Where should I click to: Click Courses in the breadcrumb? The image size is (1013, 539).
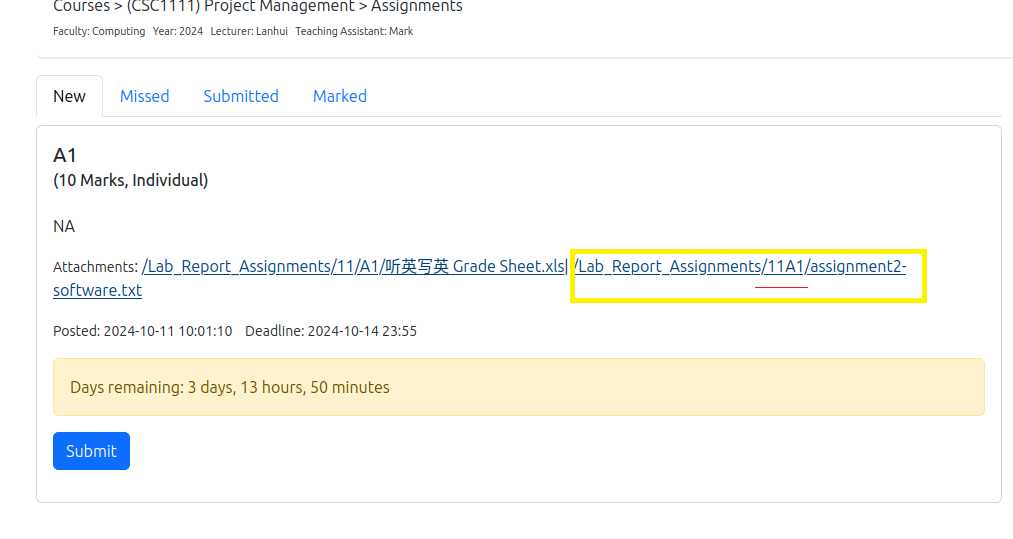coord(81,7)
